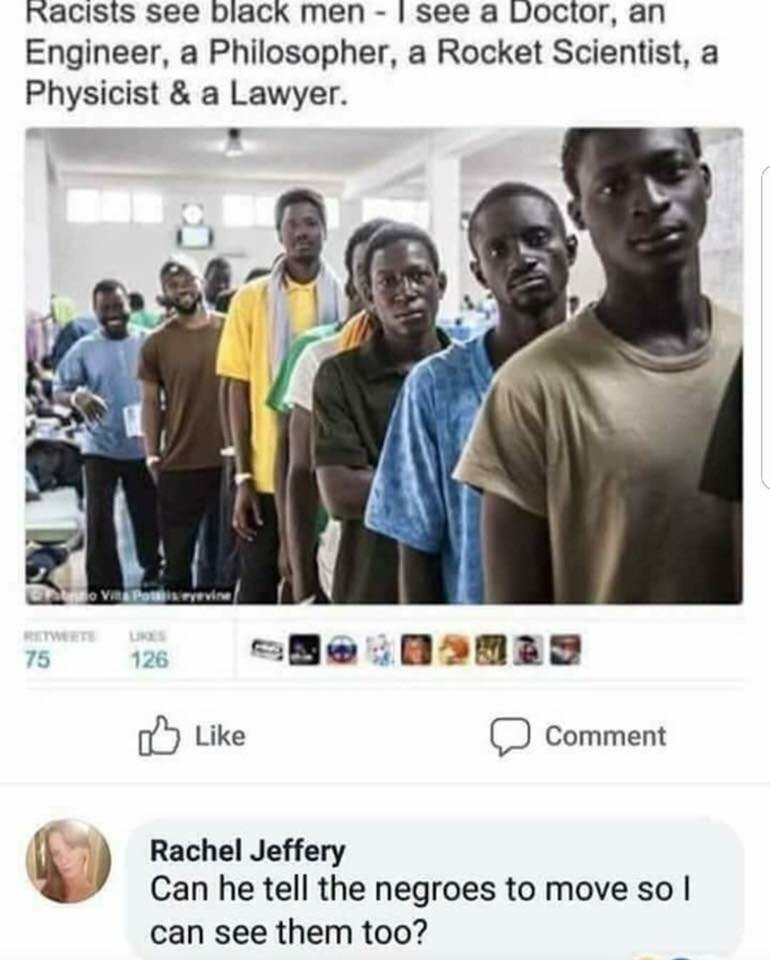Click the thumbs-up Like icon
Image resolution: width=770 pixels, height=960 pixels.
coord(159,735)
